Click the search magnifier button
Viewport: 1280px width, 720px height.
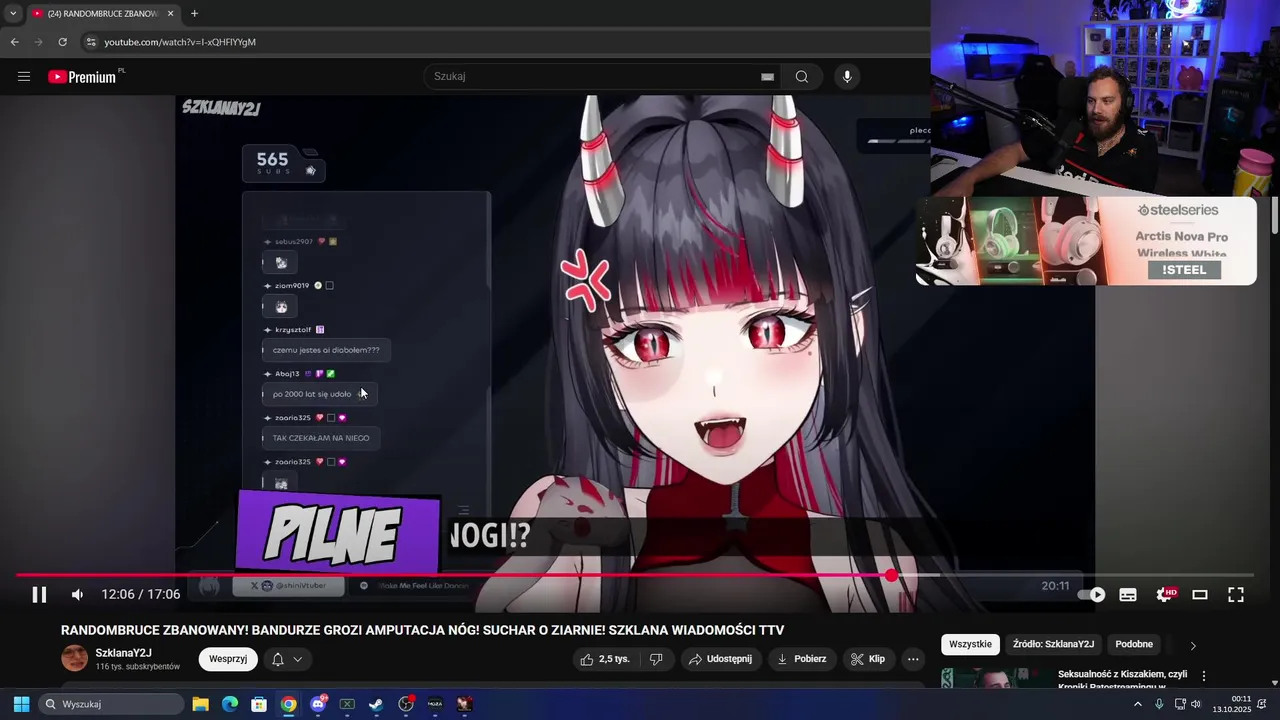click(x=802, y=77)
